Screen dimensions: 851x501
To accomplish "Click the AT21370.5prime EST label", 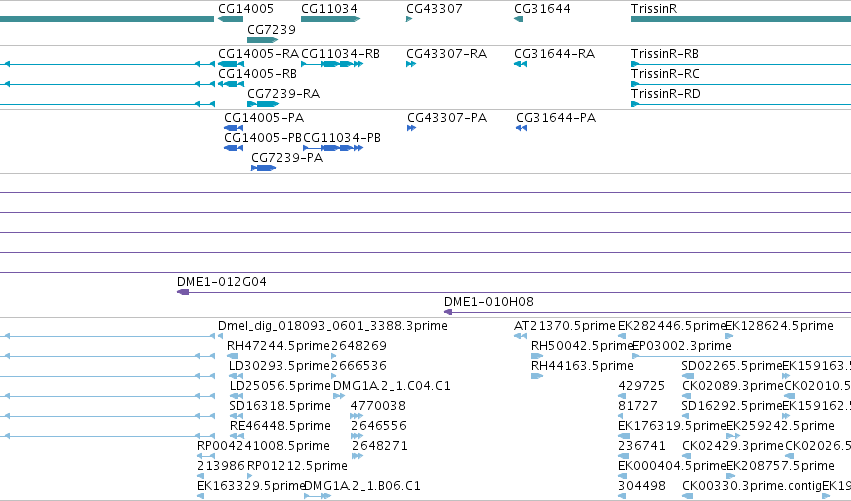I will pyautogui.click(x=565, y=326).
